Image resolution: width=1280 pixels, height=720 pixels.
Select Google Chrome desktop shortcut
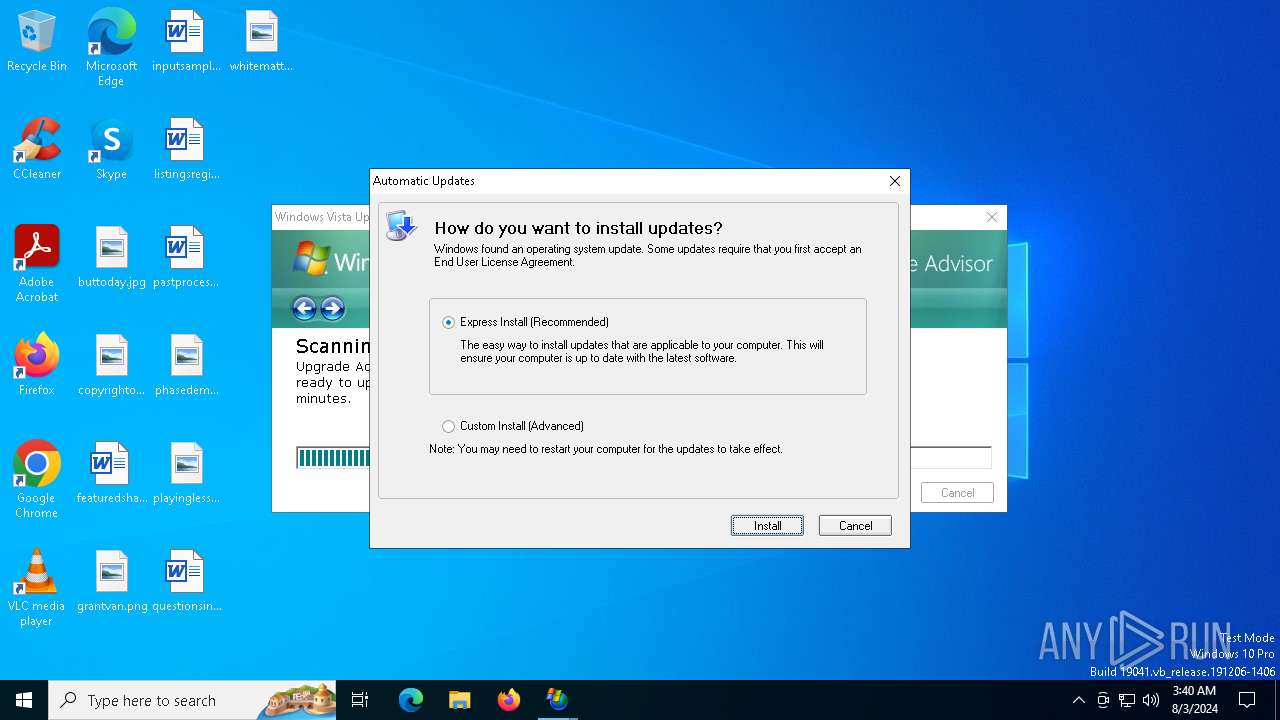coord(37,480)
